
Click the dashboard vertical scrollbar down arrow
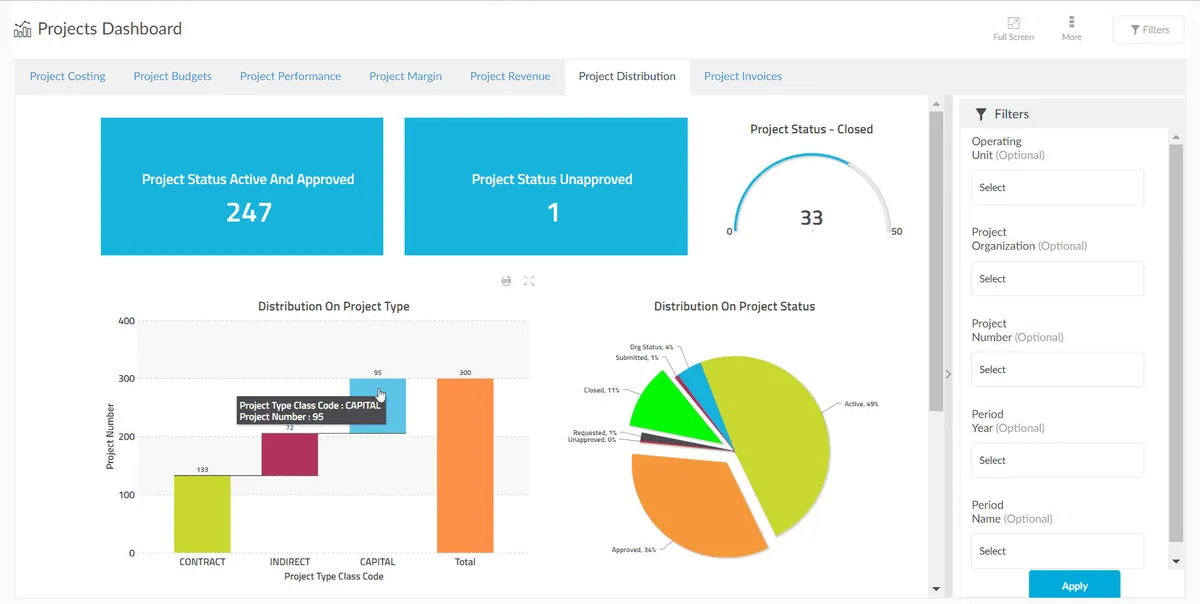(936, 589)
